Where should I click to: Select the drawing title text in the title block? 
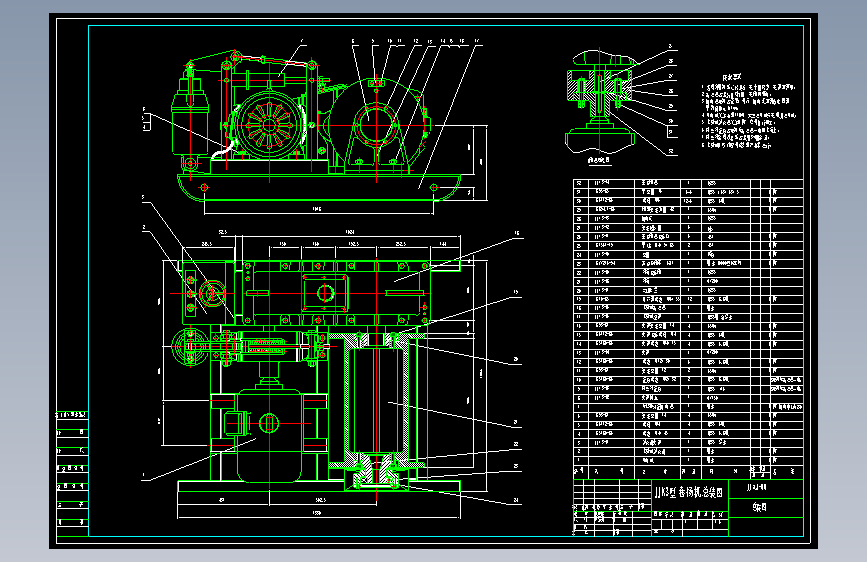(x=688, y=492)
